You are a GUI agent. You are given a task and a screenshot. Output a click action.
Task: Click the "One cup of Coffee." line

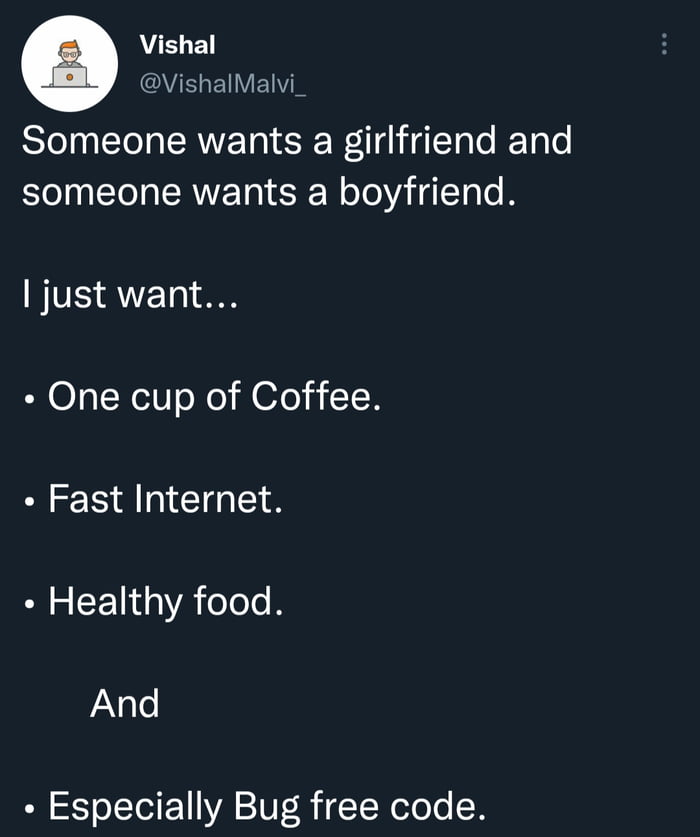coord(214,398)
